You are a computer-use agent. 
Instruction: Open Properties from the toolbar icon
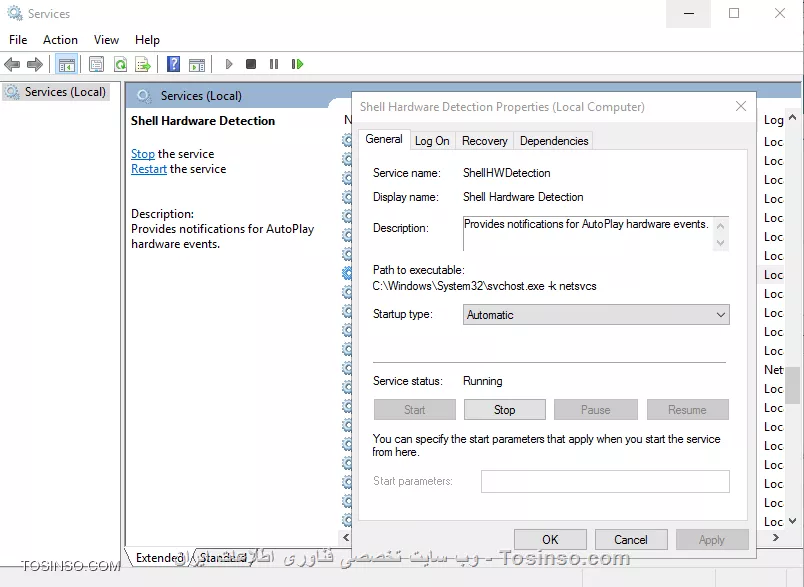pos(96,65)
